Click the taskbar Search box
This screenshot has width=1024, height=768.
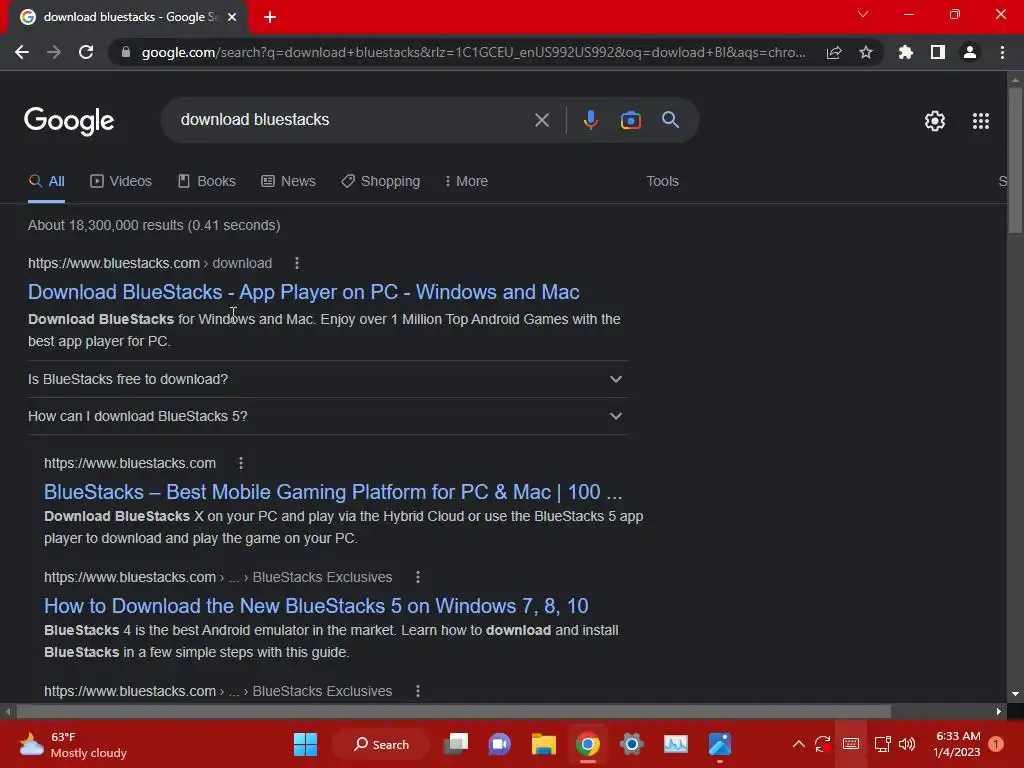tap(382, 744)
